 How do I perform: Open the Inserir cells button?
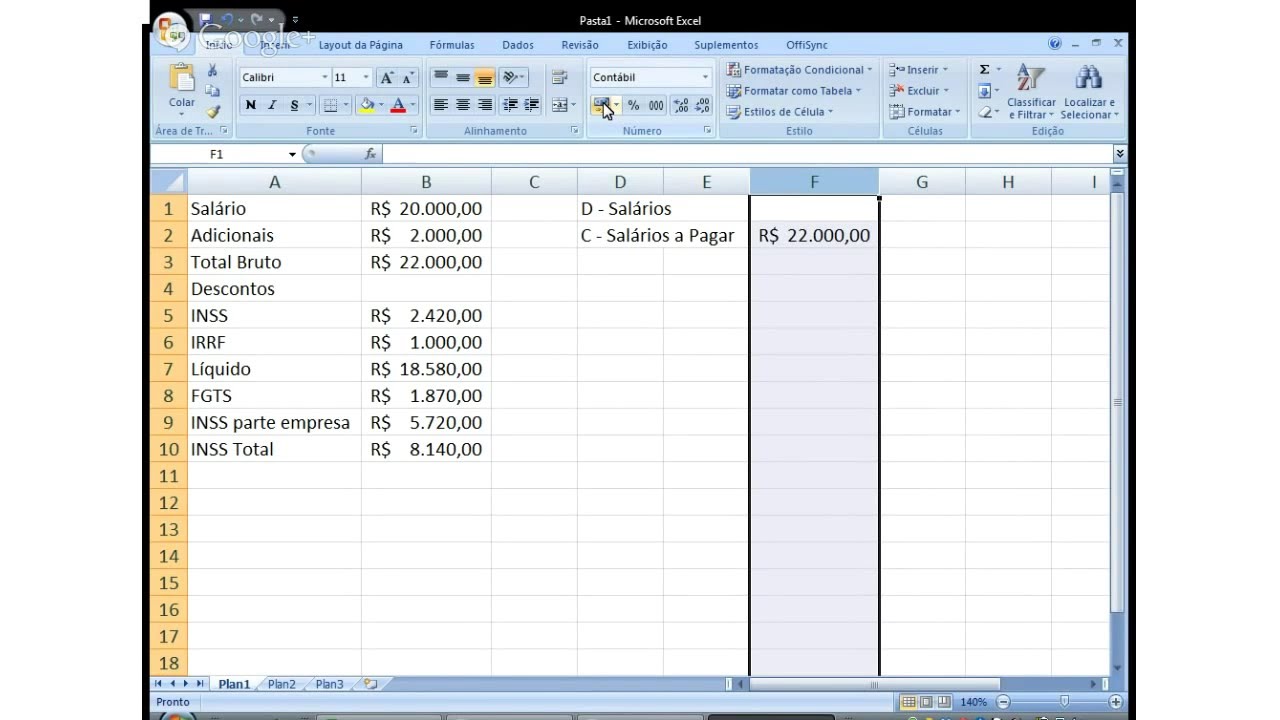pos(918,70)
